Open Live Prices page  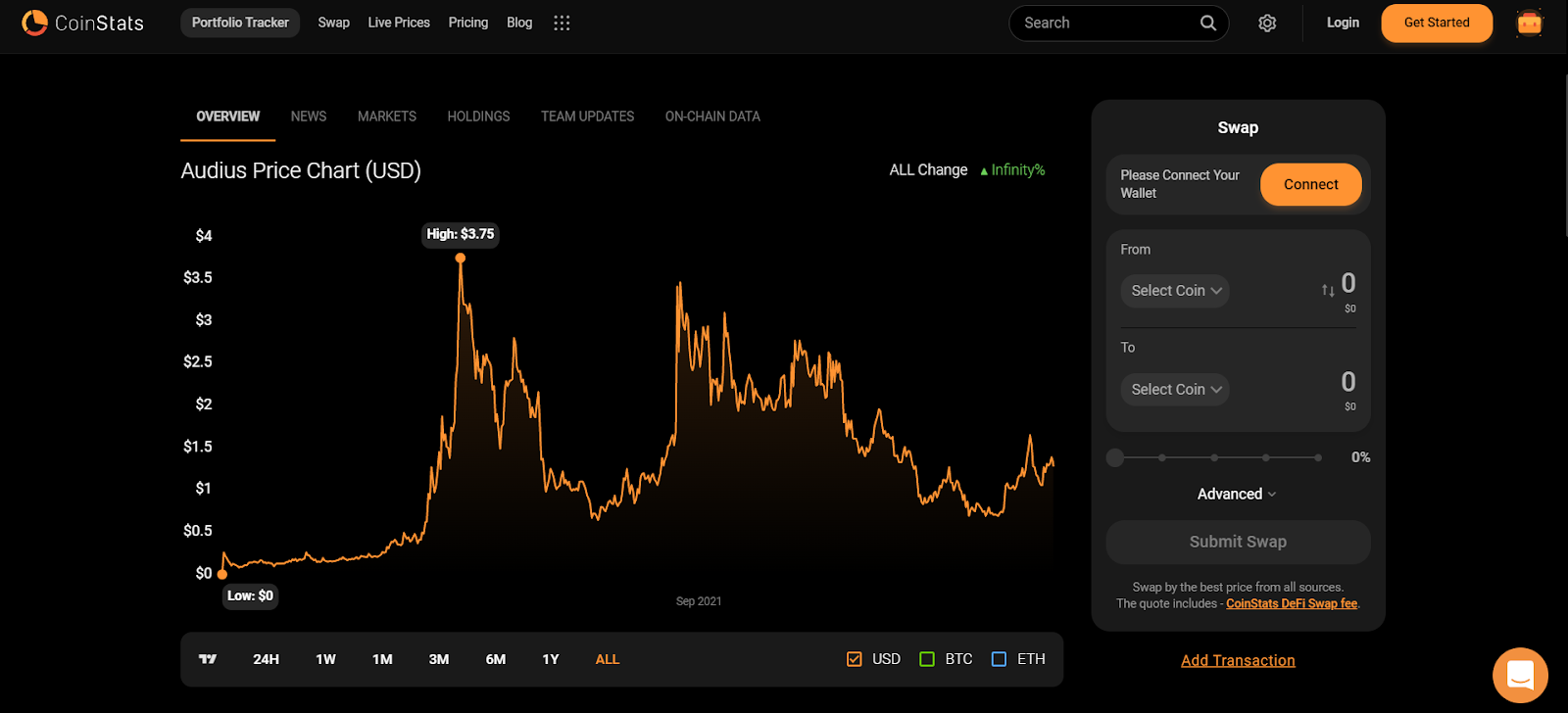click(399, 23)
